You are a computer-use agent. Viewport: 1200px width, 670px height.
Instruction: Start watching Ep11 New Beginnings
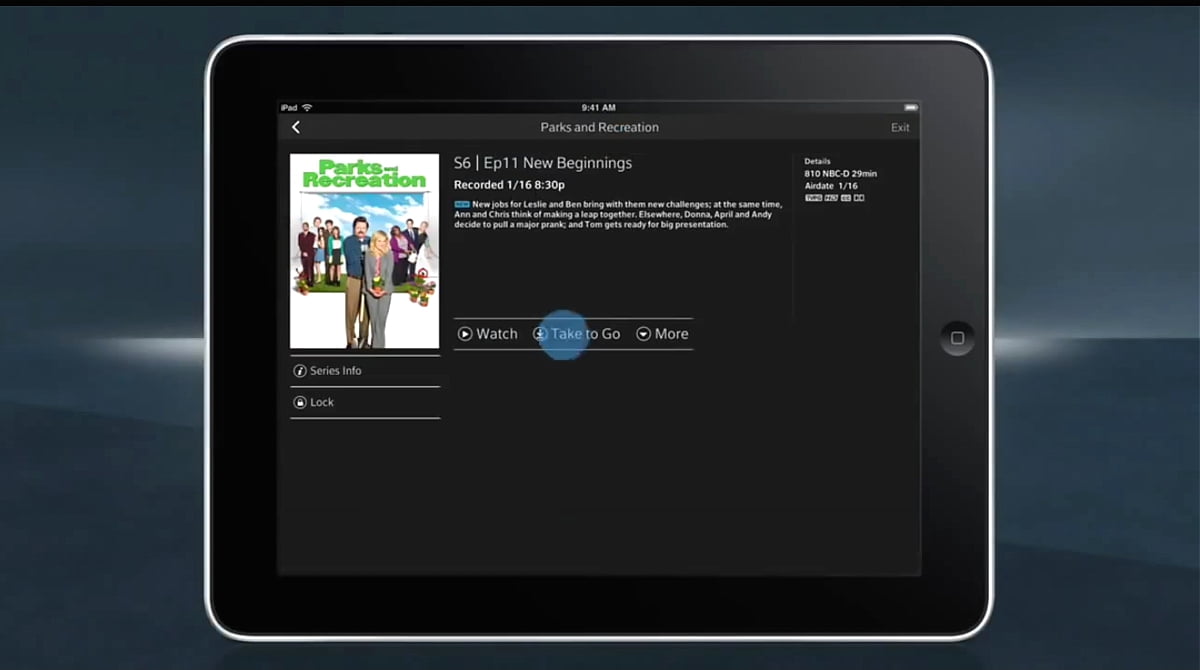click(x=488, y=333)
